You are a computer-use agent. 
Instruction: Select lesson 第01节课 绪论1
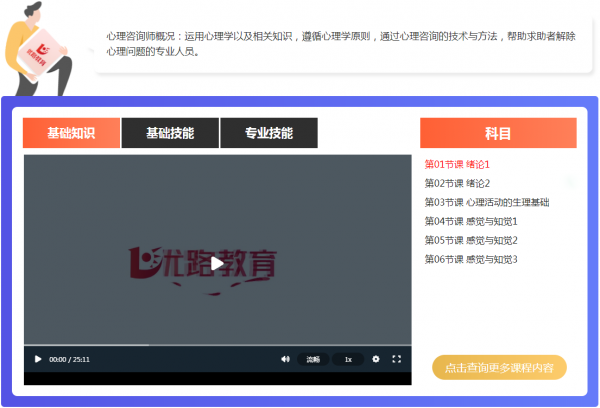point(457,164)
